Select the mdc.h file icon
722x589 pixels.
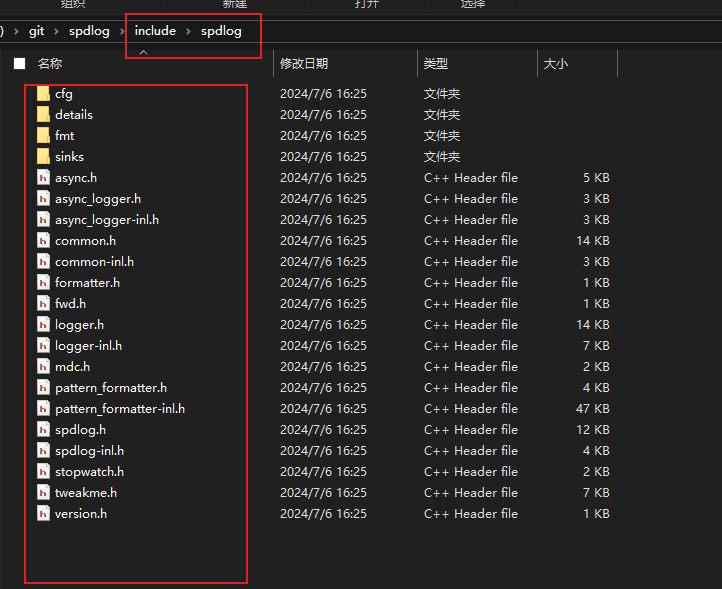pos(43,367)
